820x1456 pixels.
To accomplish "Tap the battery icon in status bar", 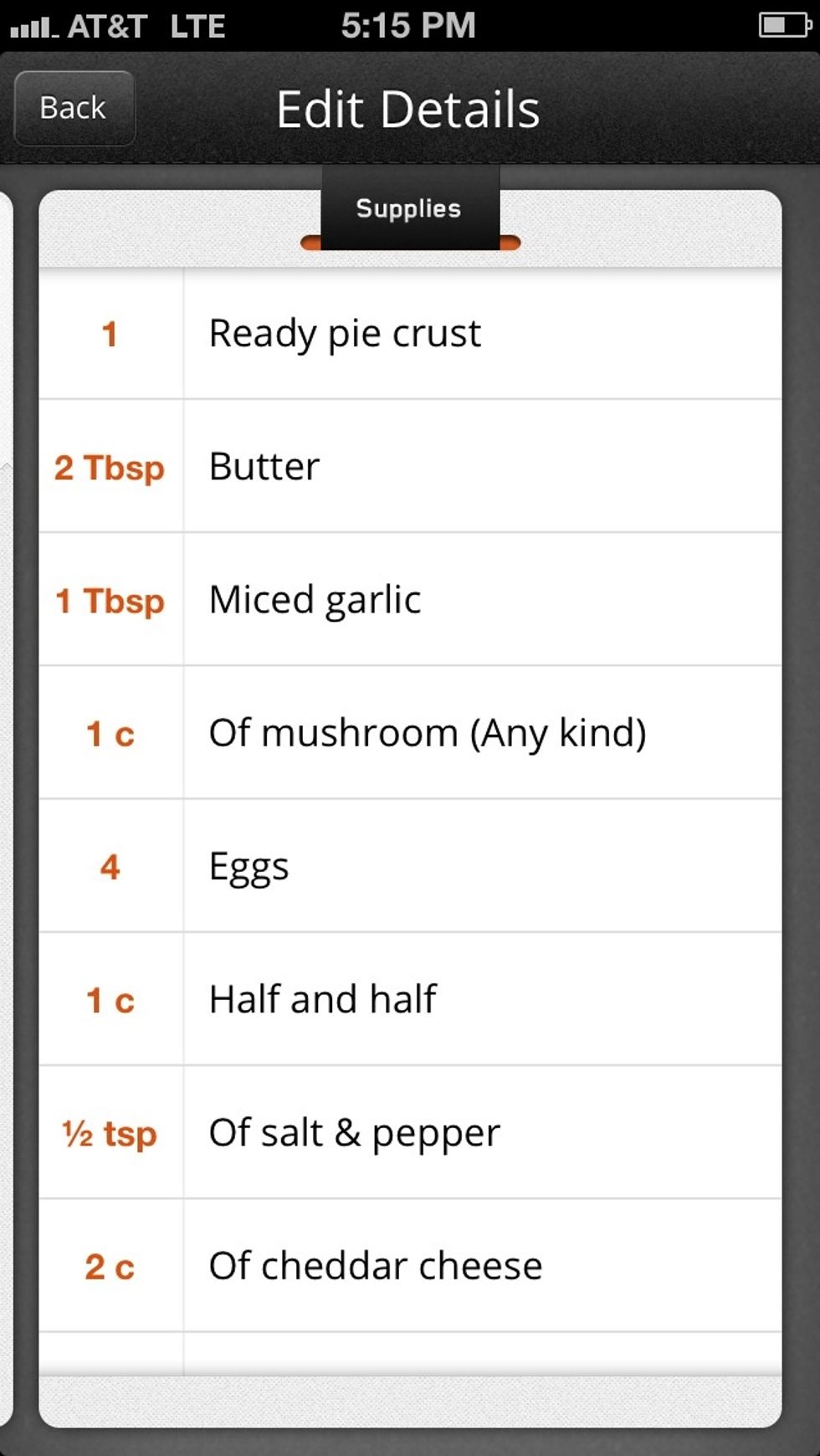I will pos(784,25).
